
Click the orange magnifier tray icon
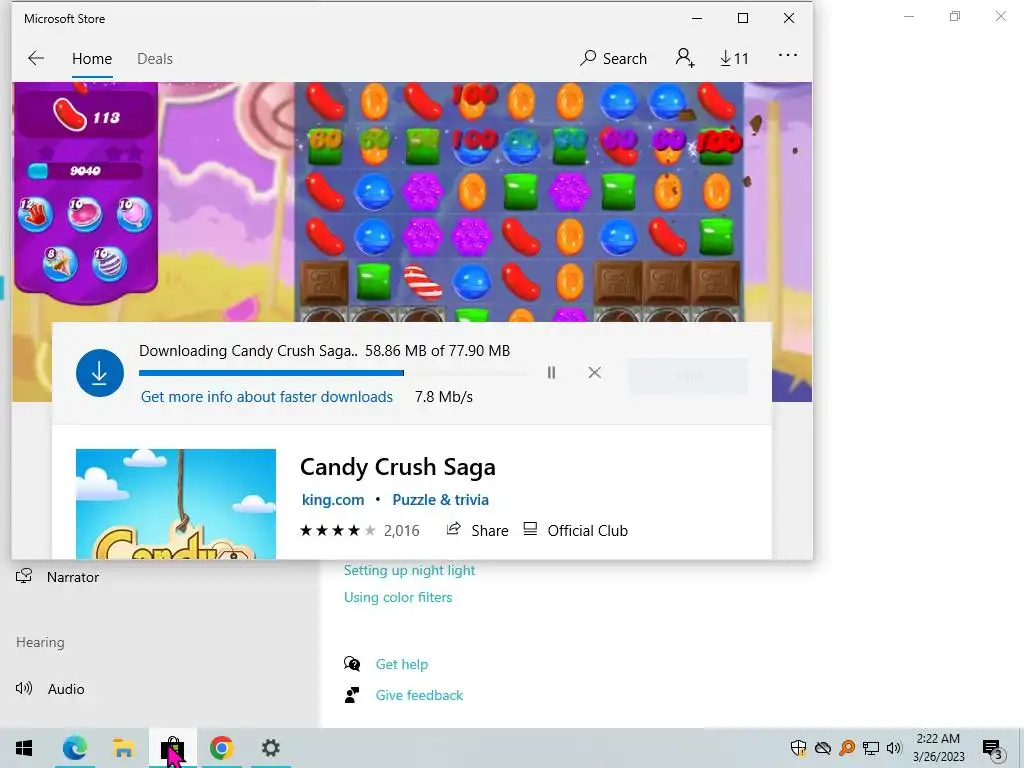tap(847, 748)
